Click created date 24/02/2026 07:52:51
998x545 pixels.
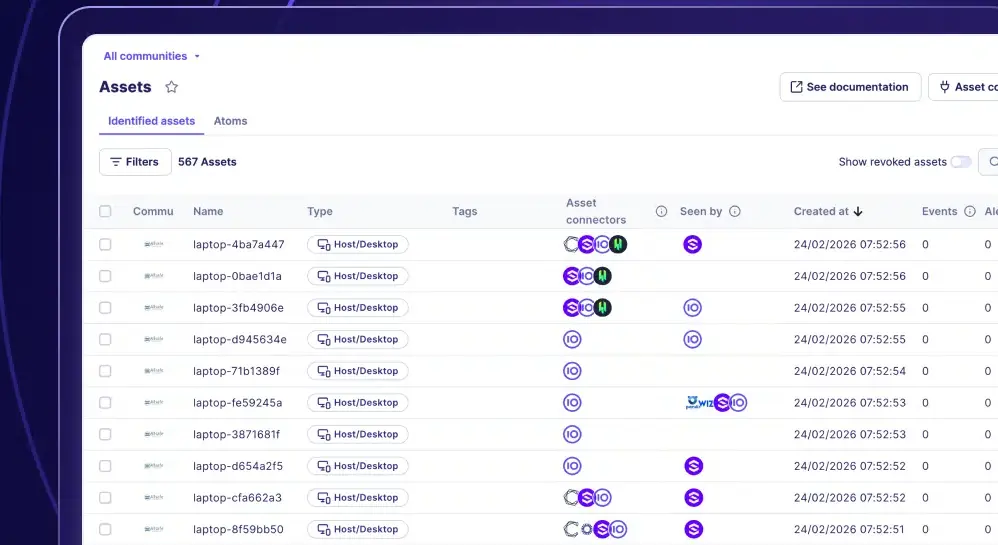(850, 529)
